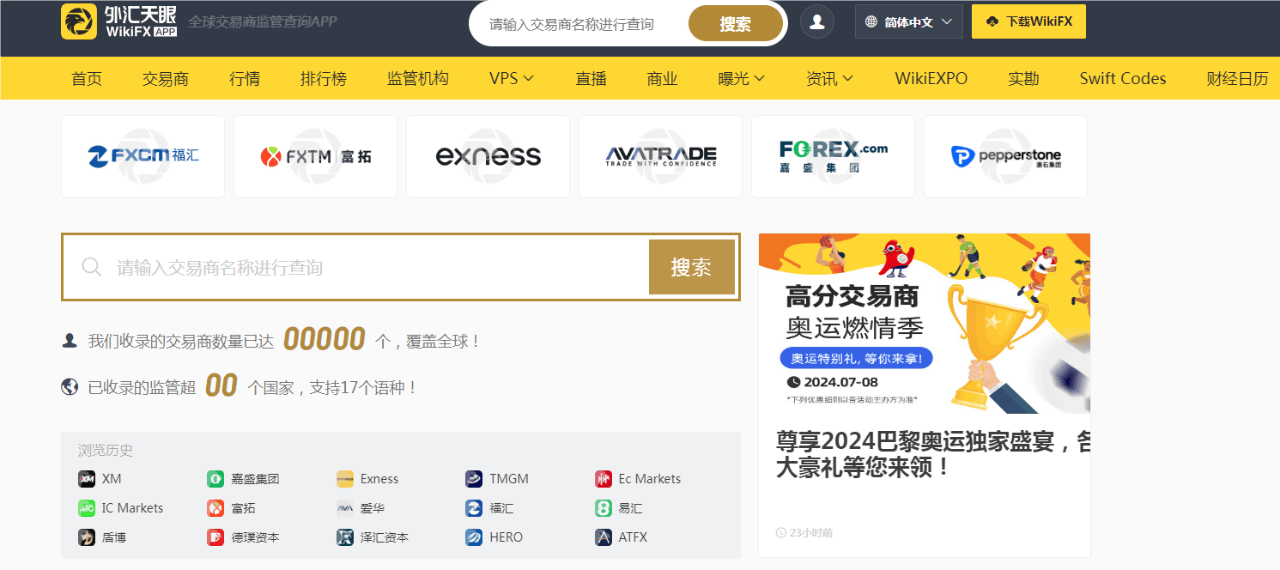Open the FOREX.com 嘉盛集团 logo card
This screenshot has width=1280, height=570.
833,156
